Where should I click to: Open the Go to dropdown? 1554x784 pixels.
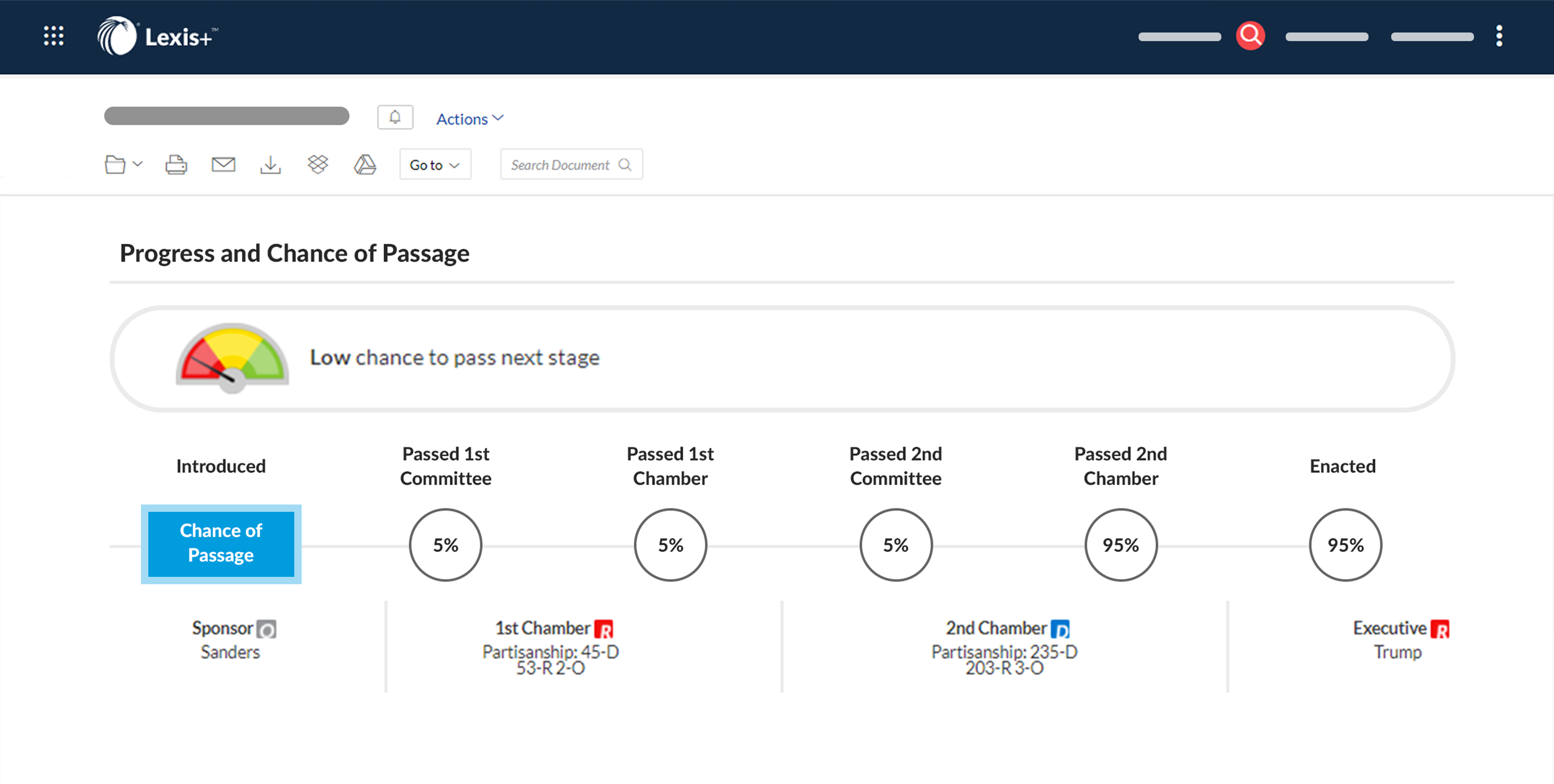coord(435,165)
